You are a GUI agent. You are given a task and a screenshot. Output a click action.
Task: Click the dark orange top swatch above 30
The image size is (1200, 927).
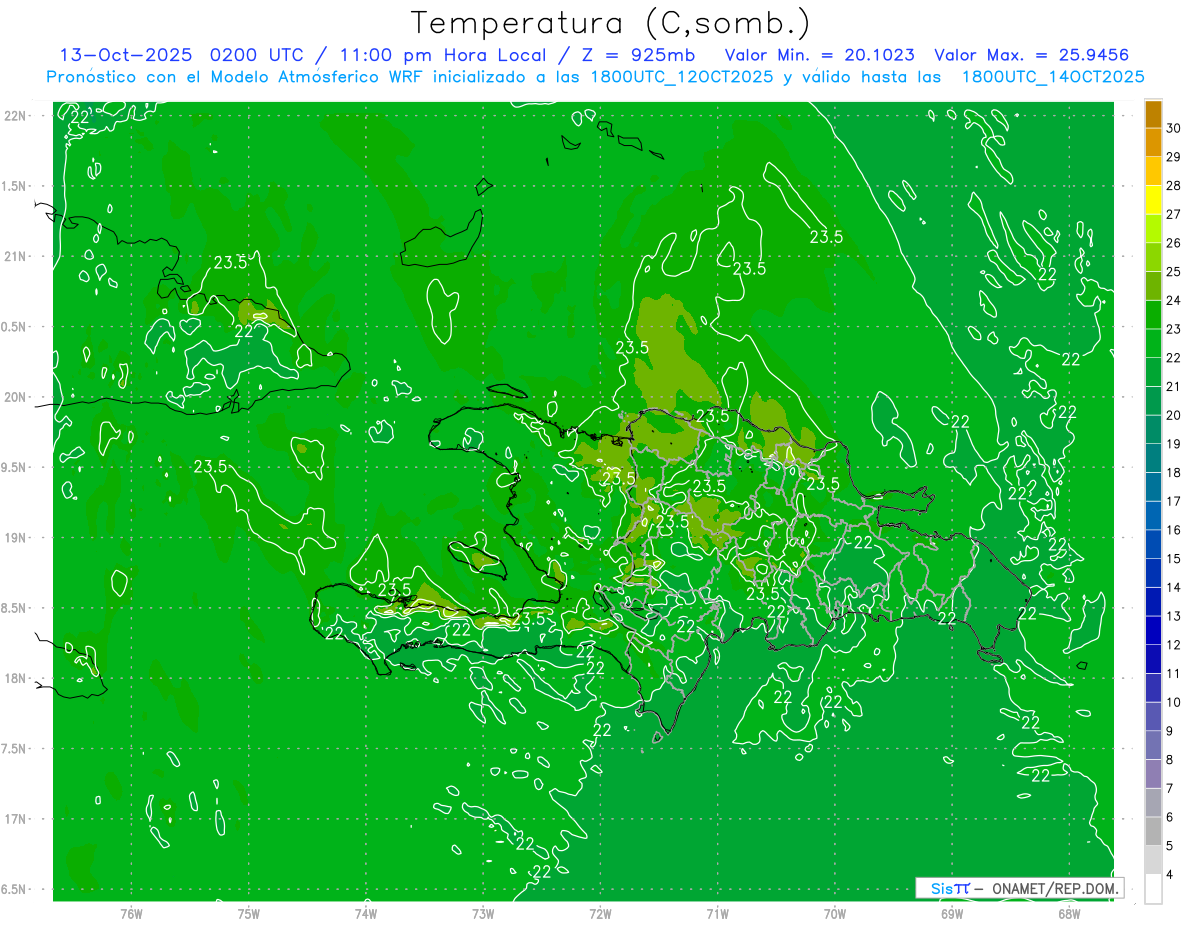click(x=1153, y=114)
